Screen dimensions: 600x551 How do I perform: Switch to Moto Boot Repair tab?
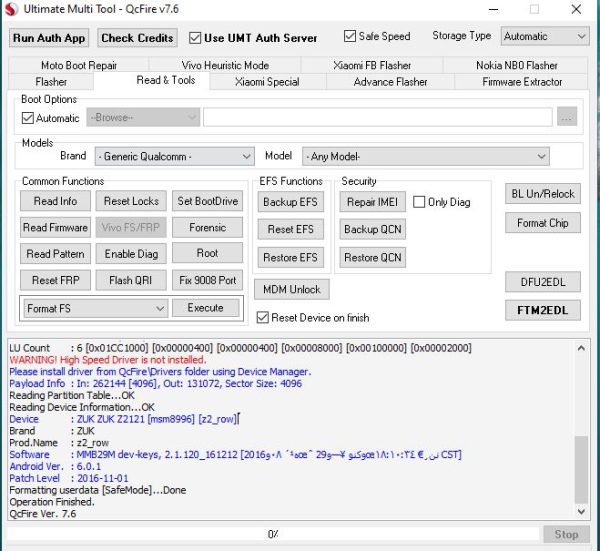(x=79, y=65)
